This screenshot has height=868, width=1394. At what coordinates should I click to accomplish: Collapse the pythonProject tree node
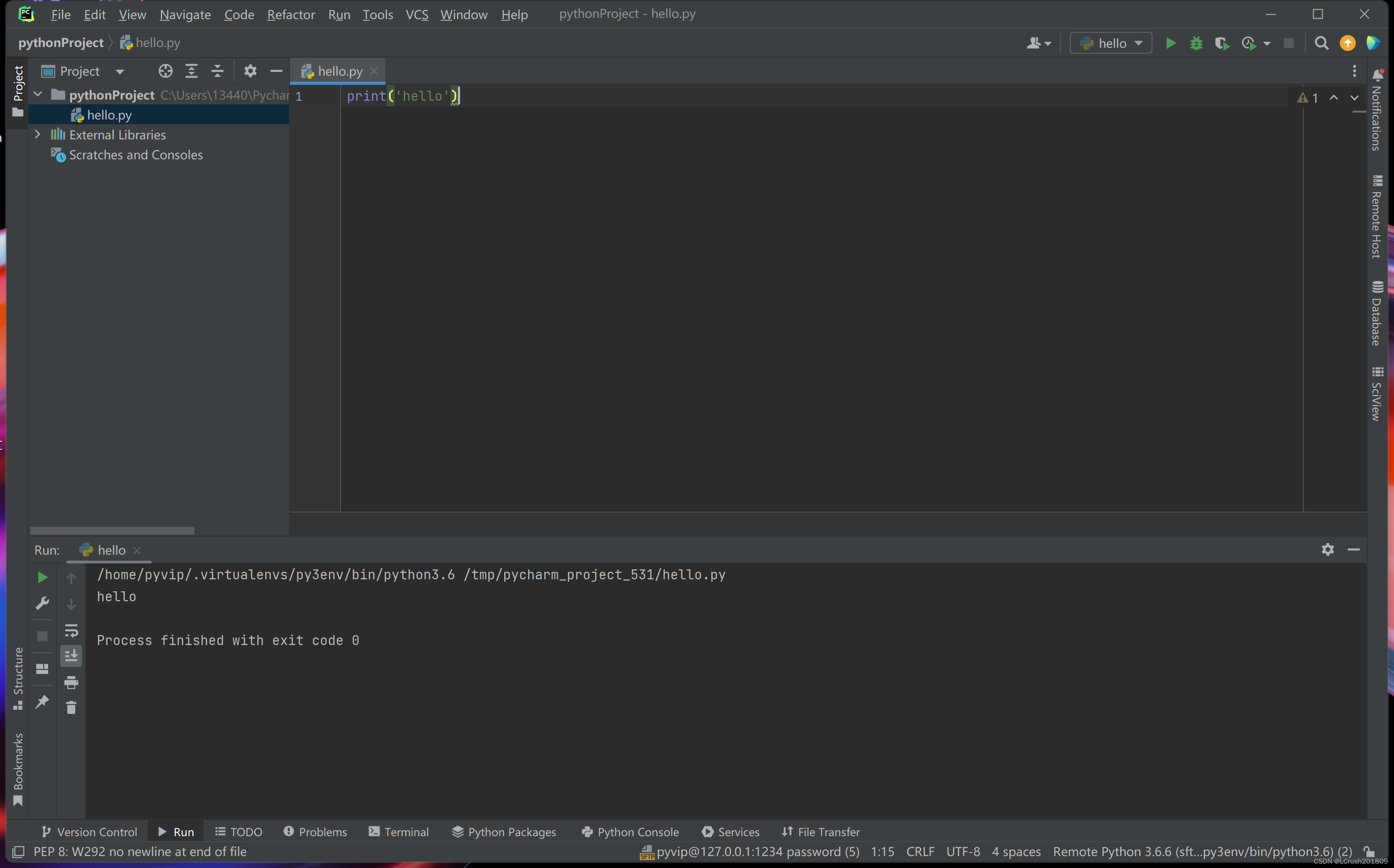(x=37, y=94)
